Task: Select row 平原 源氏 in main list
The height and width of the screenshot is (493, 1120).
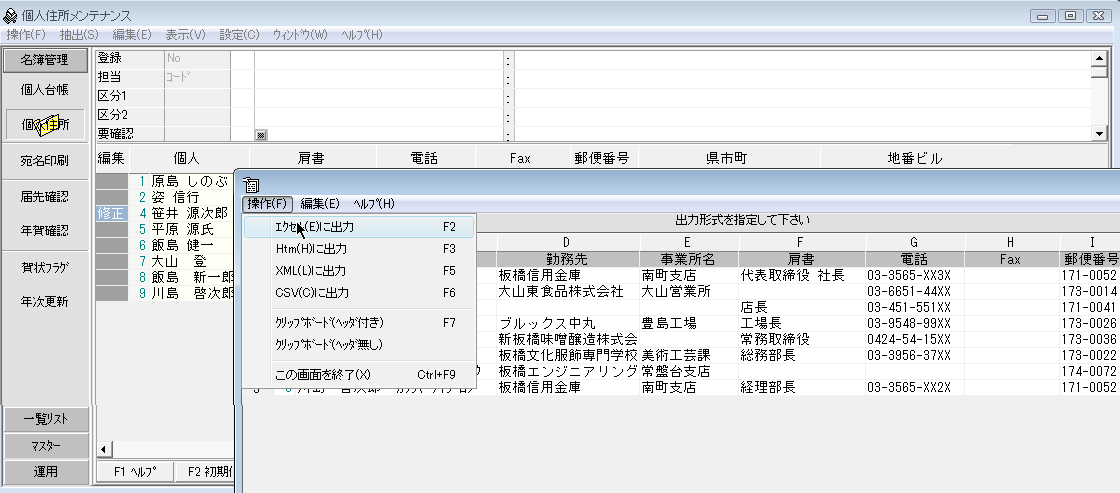Action: 181,229
